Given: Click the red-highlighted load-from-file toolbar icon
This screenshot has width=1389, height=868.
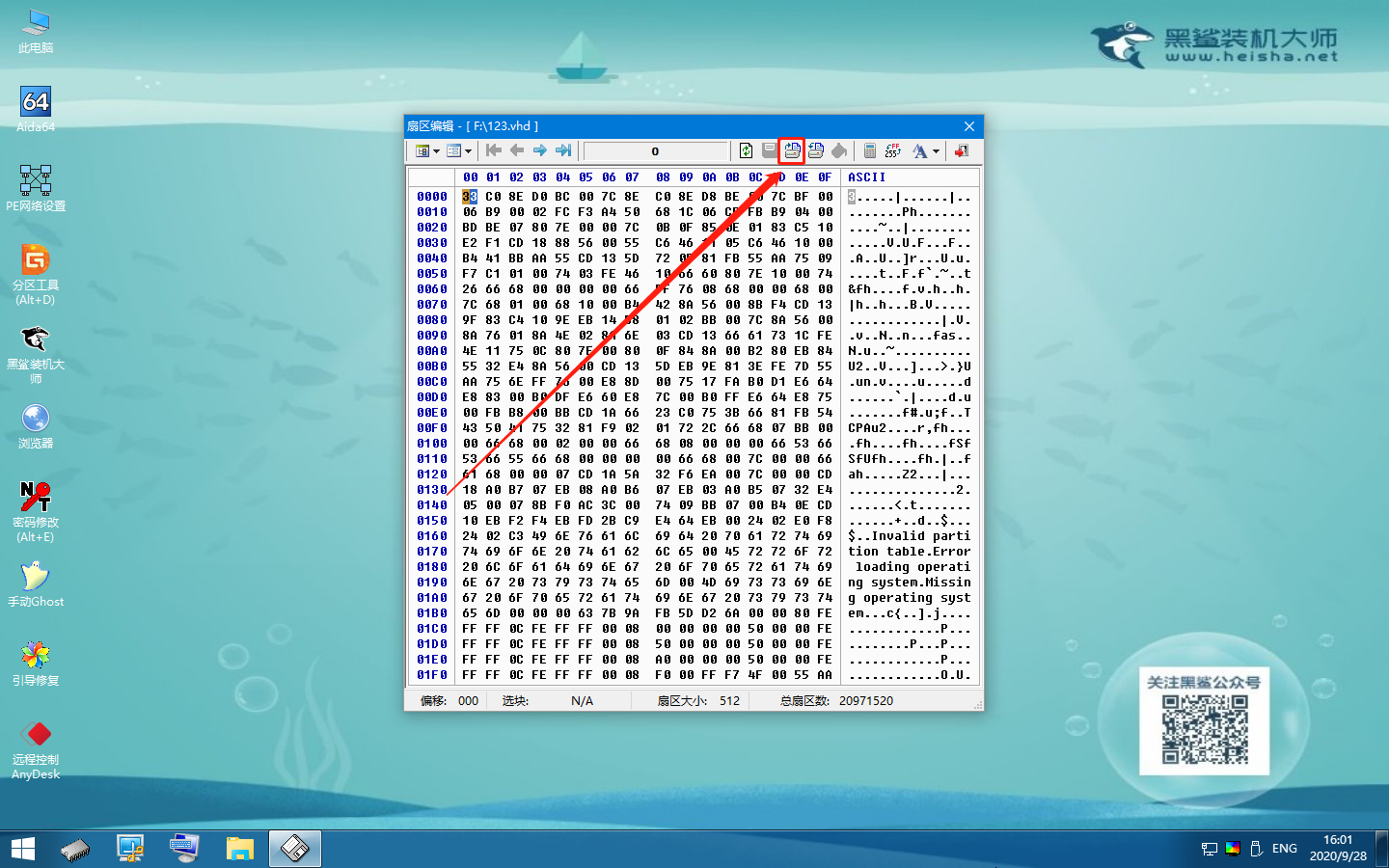Looking at the screenshot, I should pyautogui.click(x=792, y=150).
